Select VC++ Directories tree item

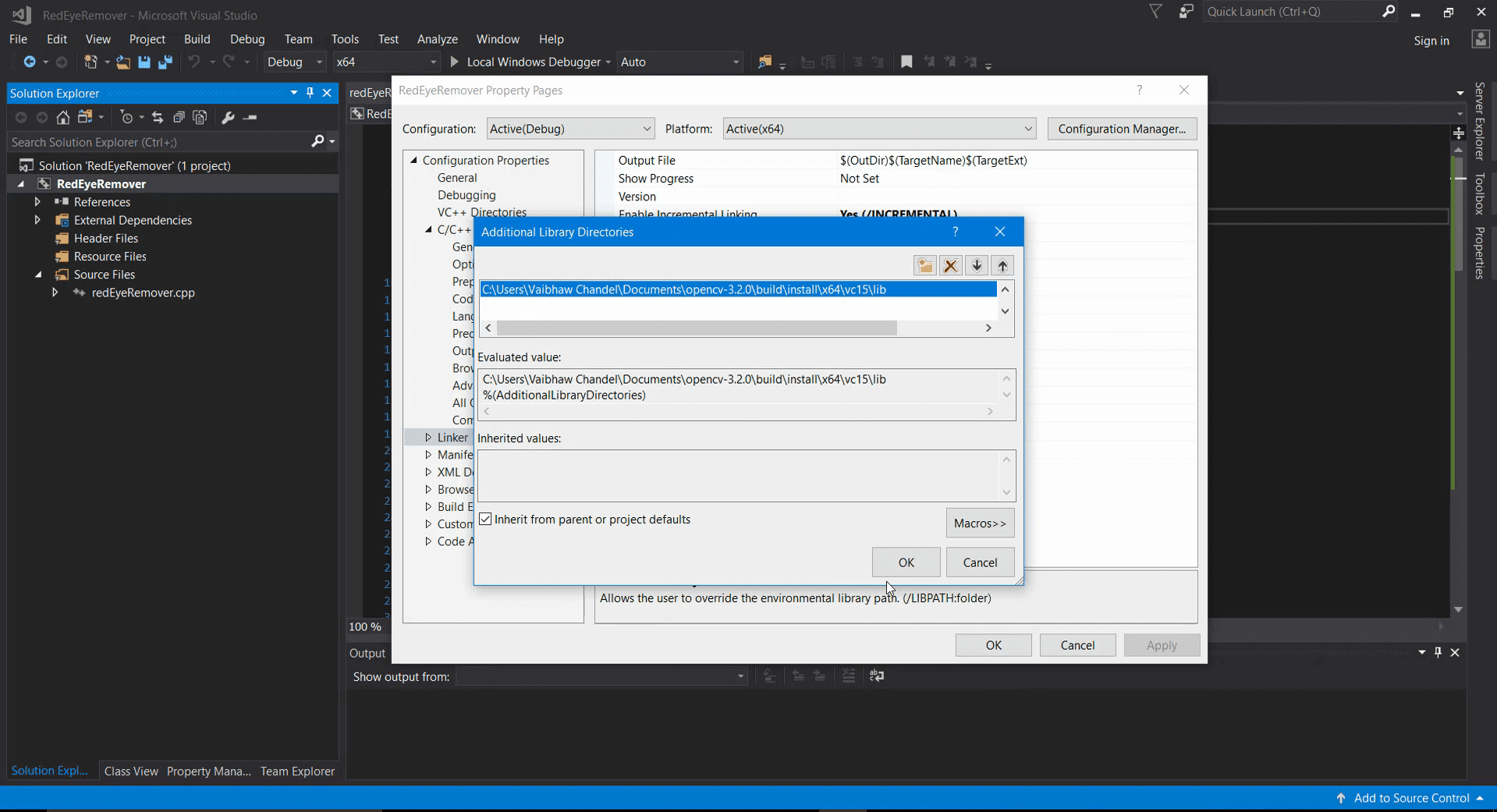pos(481,212)
